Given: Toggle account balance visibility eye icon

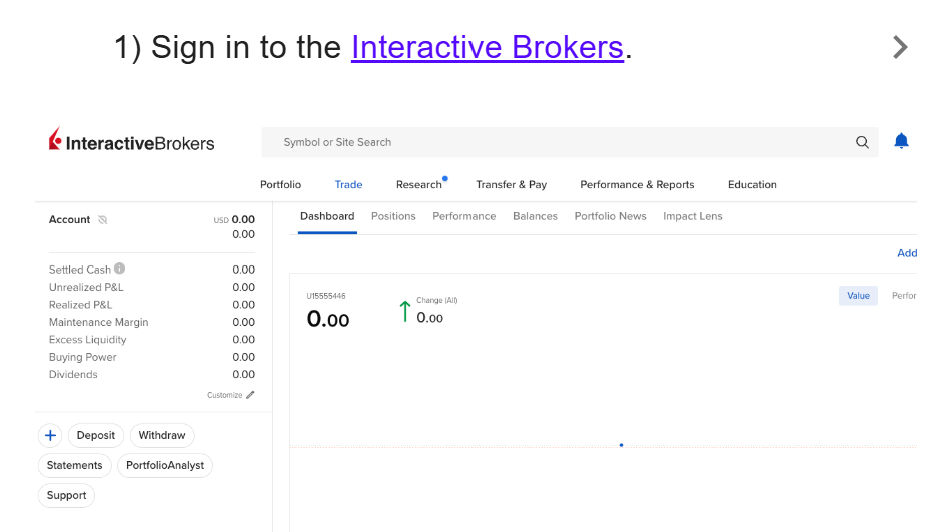Looking at the screenshot, I should tap(103, 220).
